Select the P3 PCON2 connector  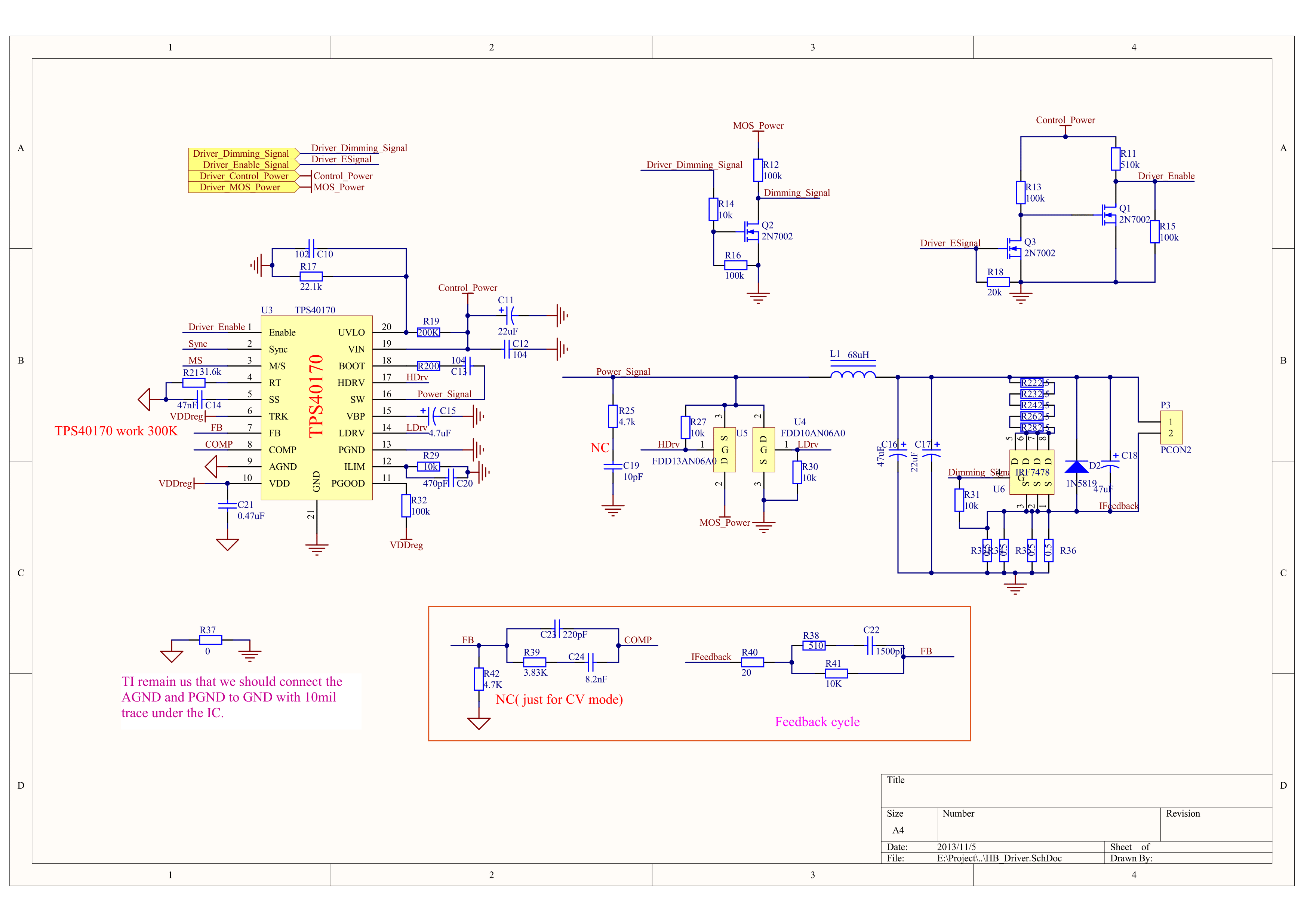(x=1171, y=427)
